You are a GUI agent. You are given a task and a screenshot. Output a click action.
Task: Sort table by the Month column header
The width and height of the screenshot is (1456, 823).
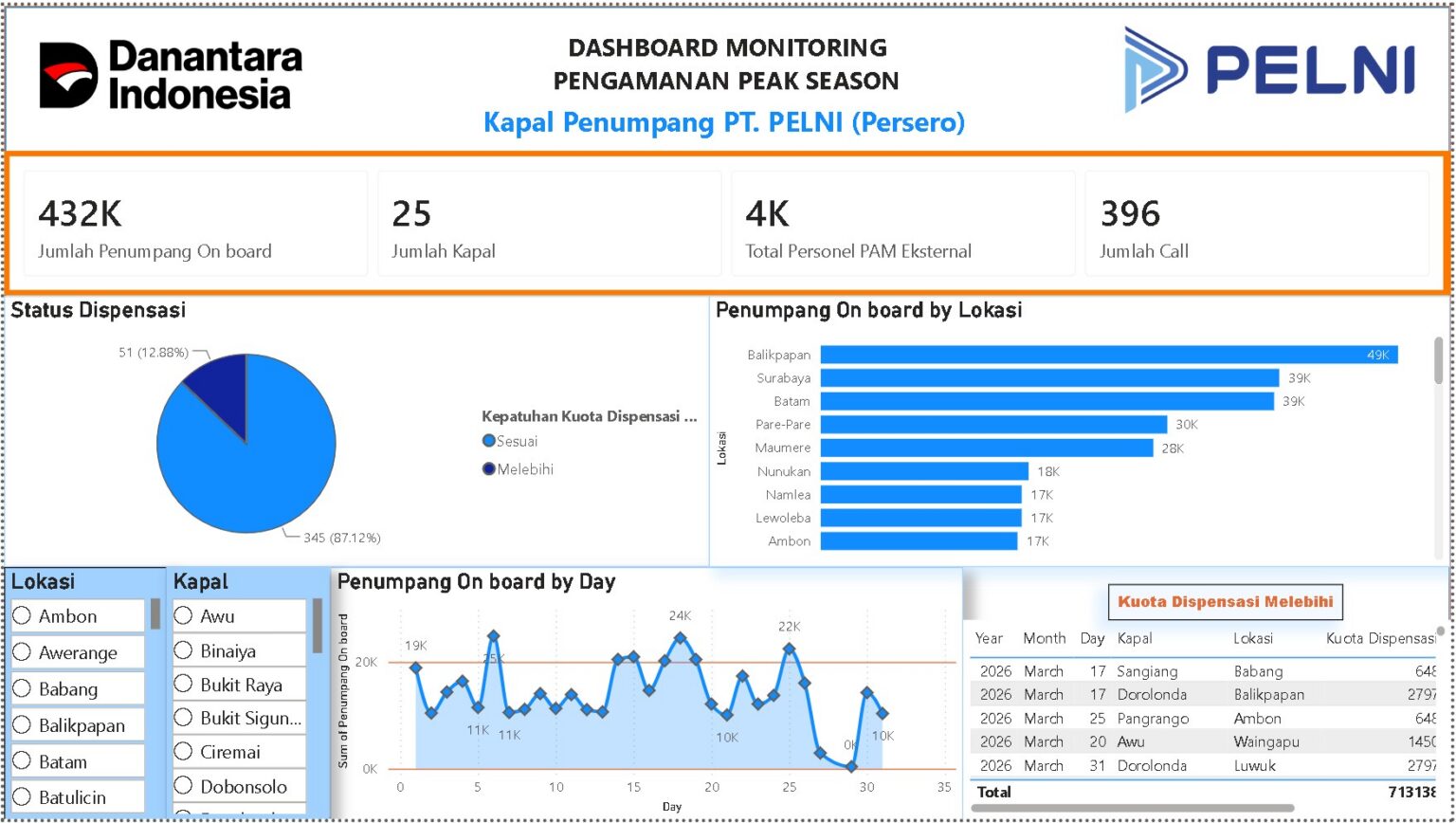(x=1045, y=639)
